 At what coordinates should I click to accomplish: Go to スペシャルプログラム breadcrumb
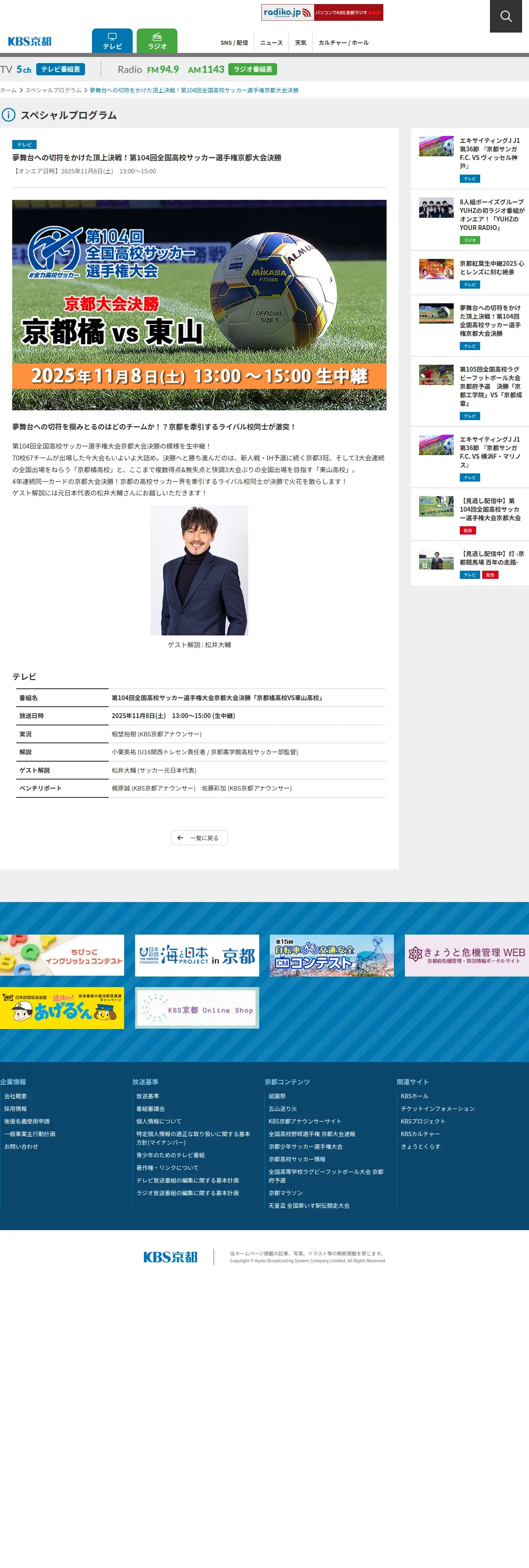point(53,90)
